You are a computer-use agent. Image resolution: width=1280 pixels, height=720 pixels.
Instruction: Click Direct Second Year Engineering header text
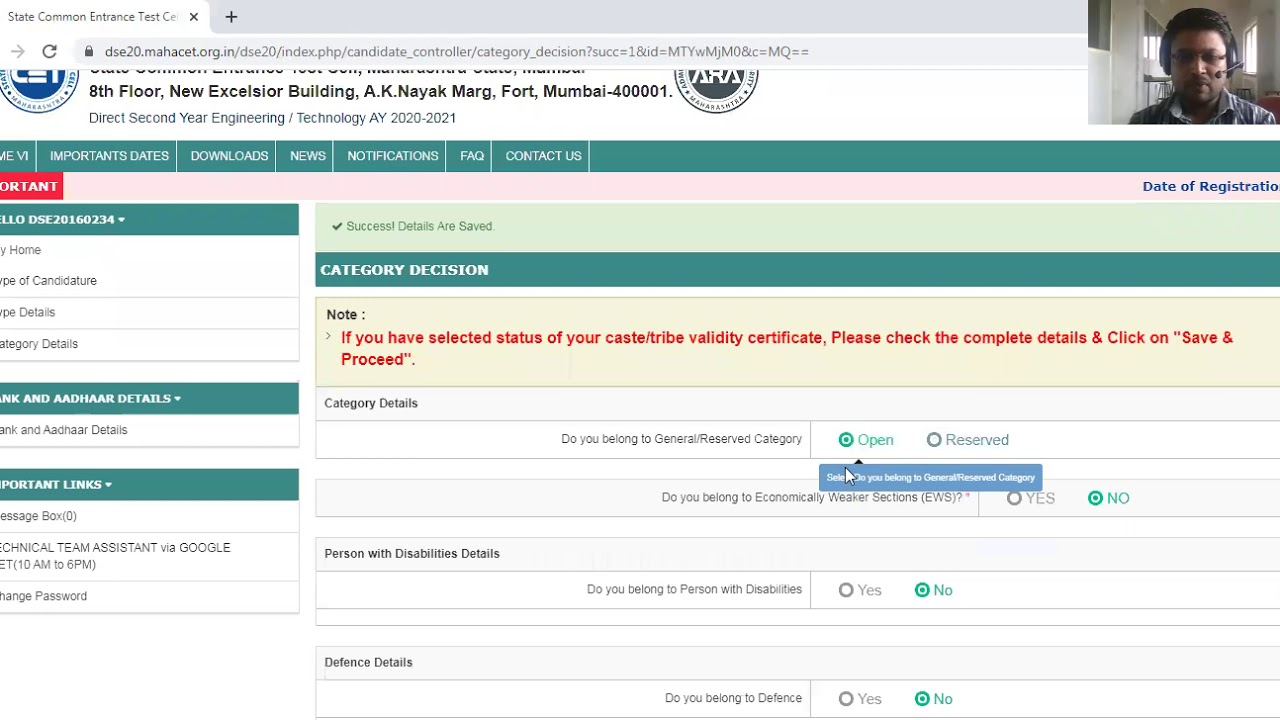pos(272,118)
